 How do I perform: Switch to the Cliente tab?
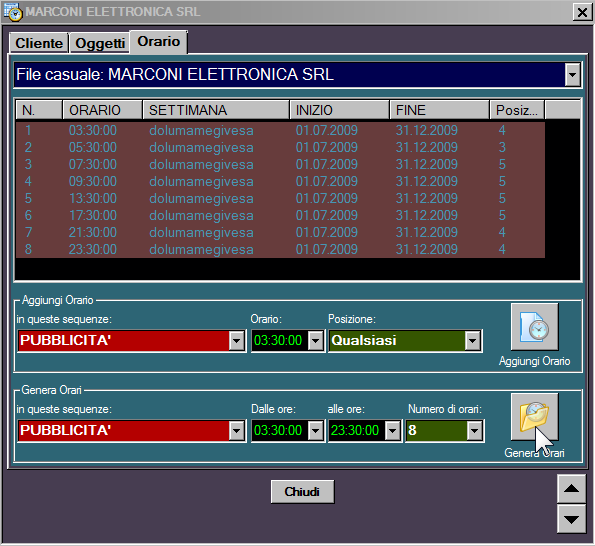pyautogui.click(x=39, y=43)
